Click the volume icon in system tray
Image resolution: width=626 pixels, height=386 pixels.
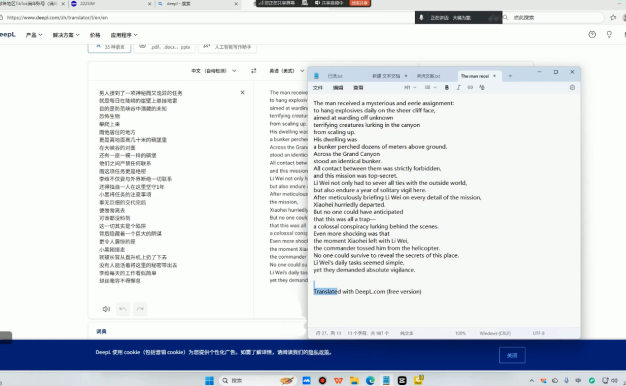pos(614,381)
